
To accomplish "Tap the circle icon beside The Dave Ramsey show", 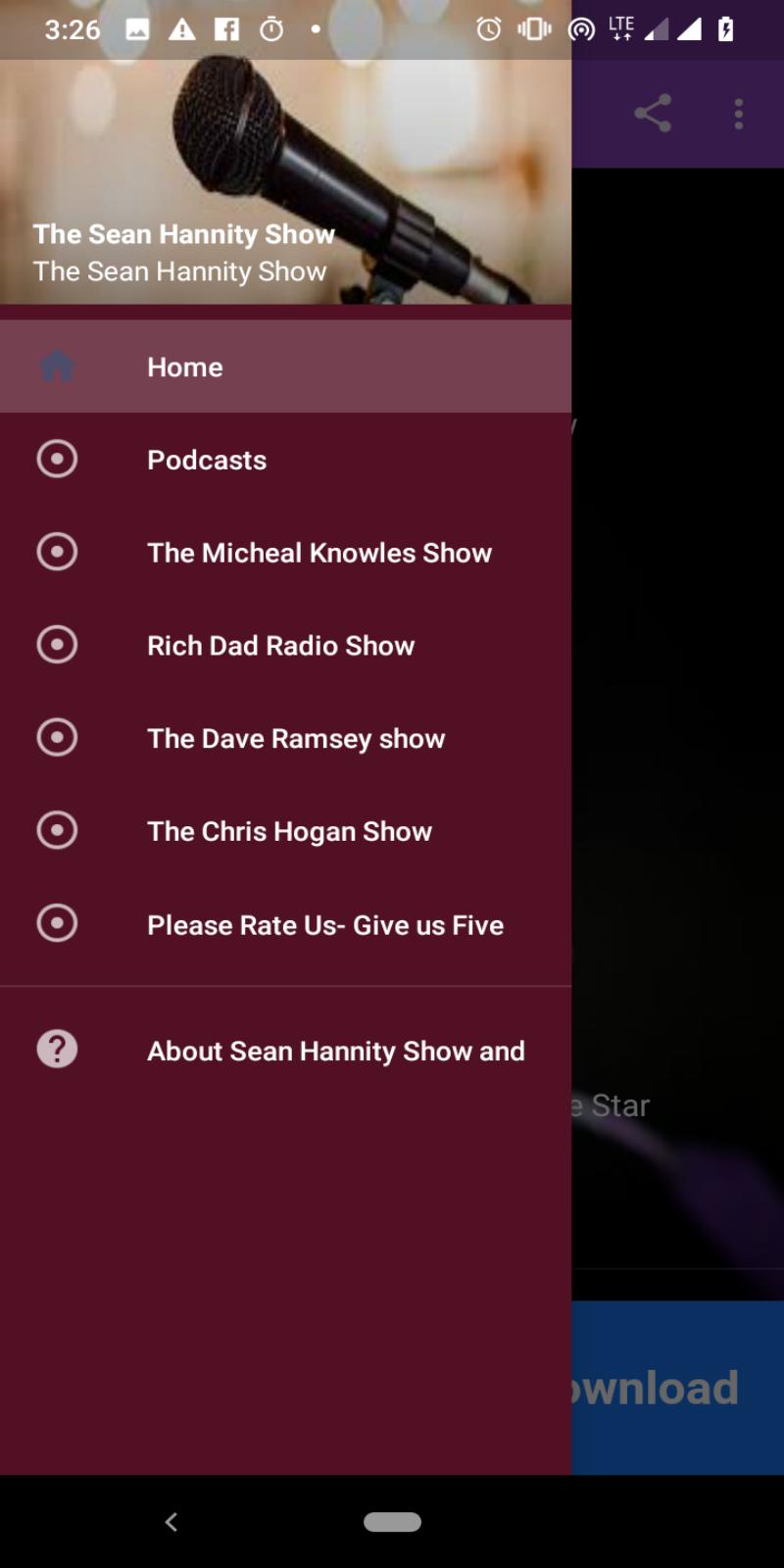I will point(57,738).
